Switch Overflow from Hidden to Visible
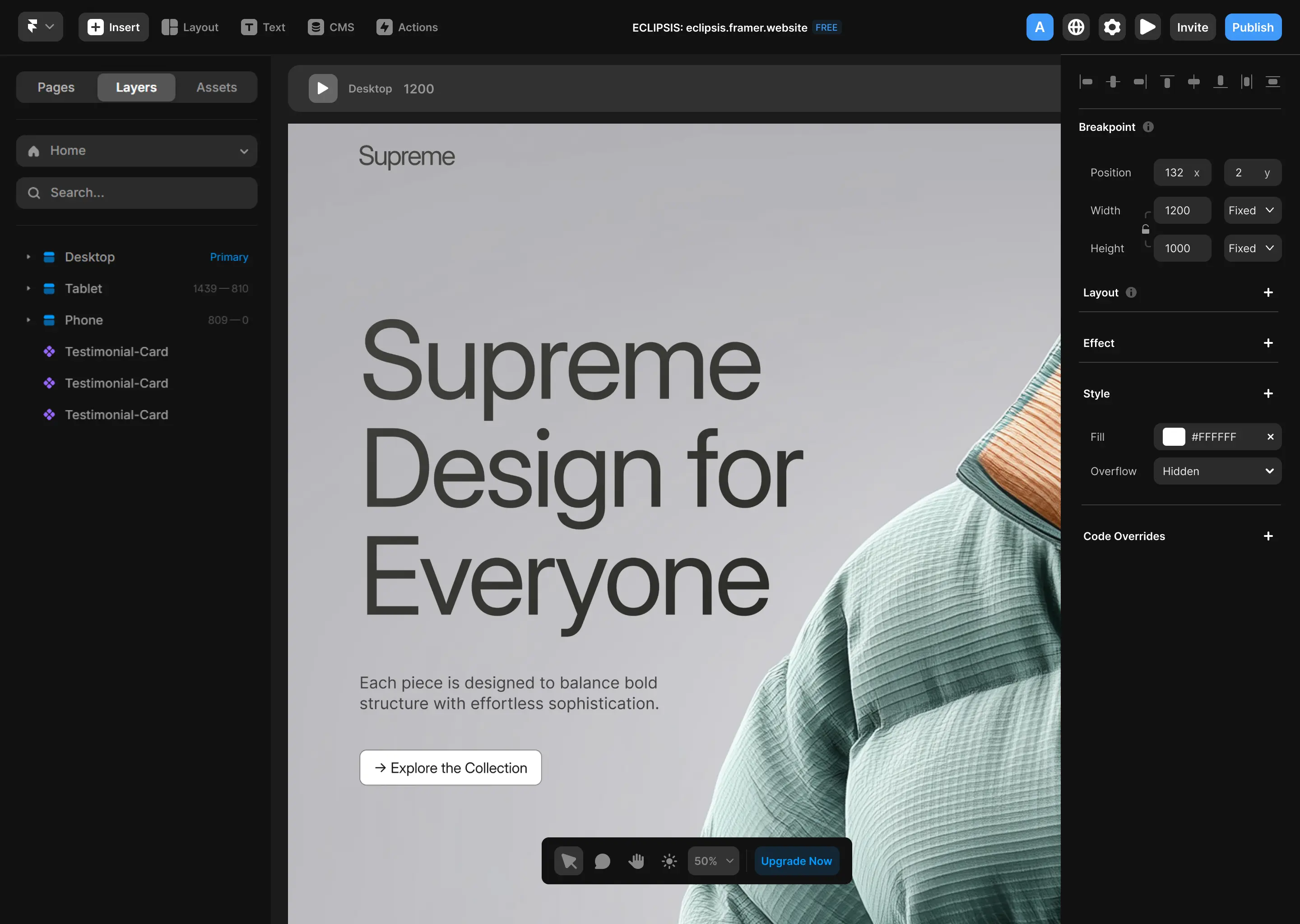The image size is (1300, 924). click(1217, 471)
